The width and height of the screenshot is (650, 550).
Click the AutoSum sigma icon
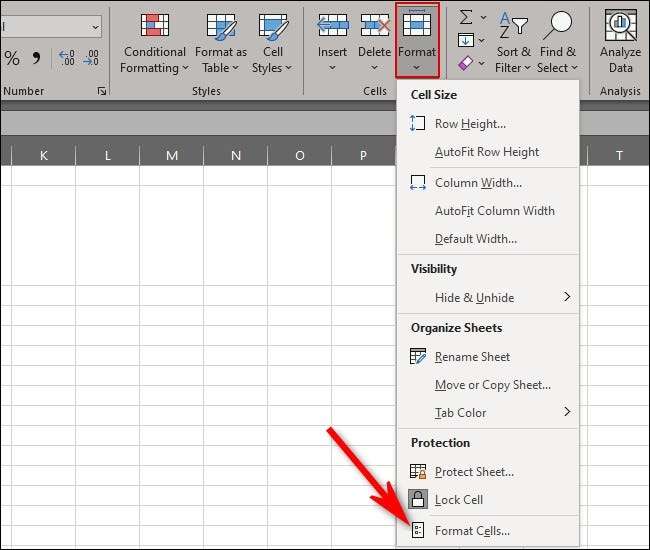[466, 17]
